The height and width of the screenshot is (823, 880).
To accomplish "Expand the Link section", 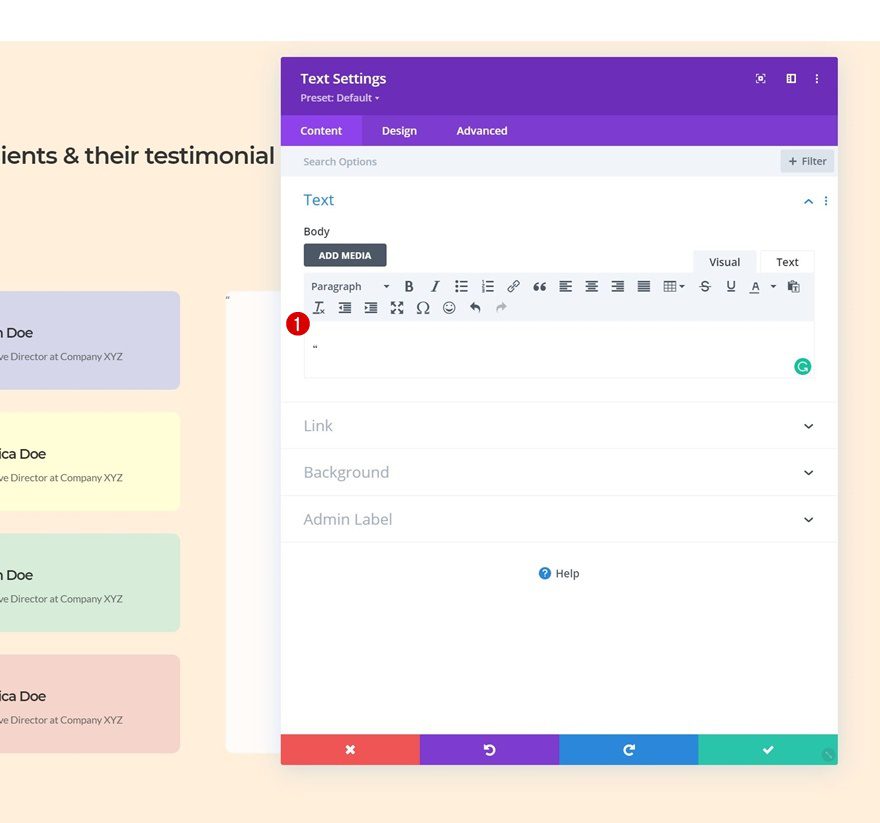I will coord(559,426).
